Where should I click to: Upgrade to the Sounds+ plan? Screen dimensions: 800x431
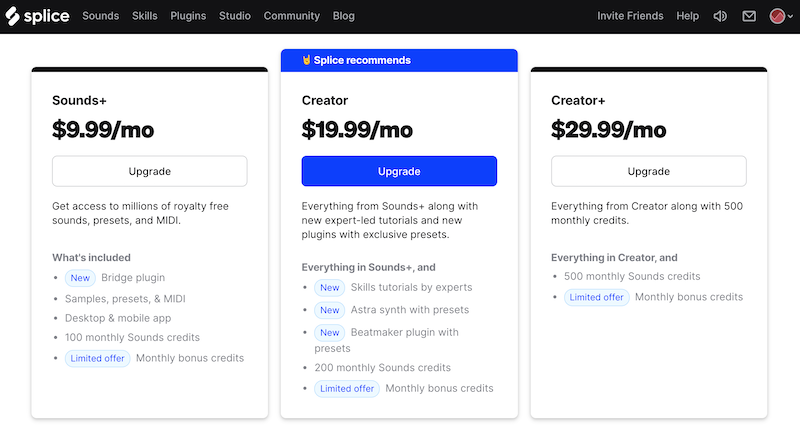coord(149,171)
